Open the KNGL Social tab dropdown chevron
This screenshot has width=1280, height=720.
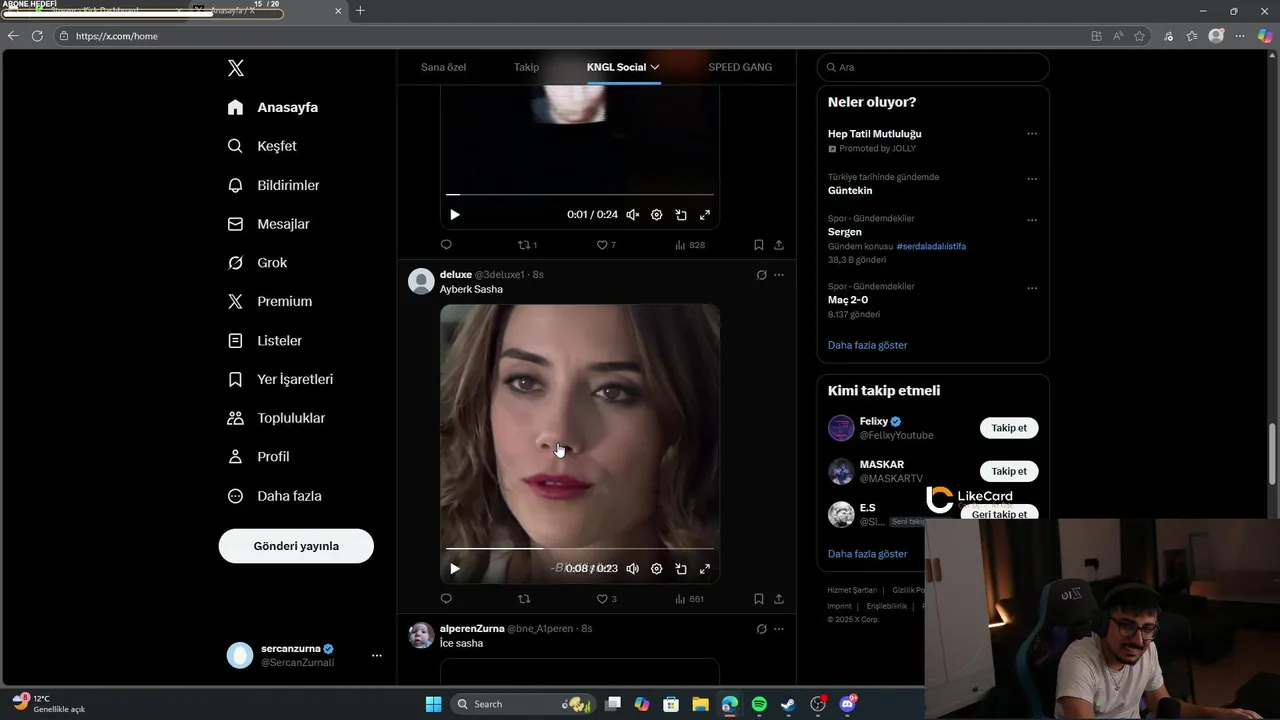pyautogui.click(x=655, y=67)
